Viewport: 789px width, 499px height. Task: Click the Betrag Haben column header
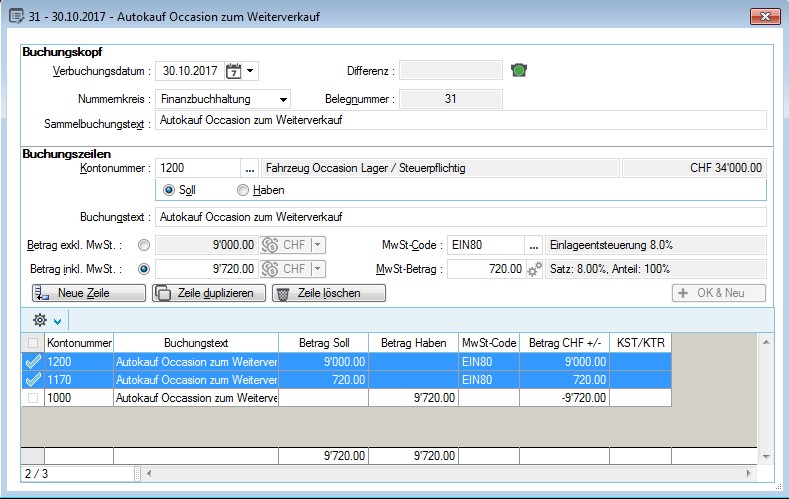pyautogui.click(x=414, y=343)
